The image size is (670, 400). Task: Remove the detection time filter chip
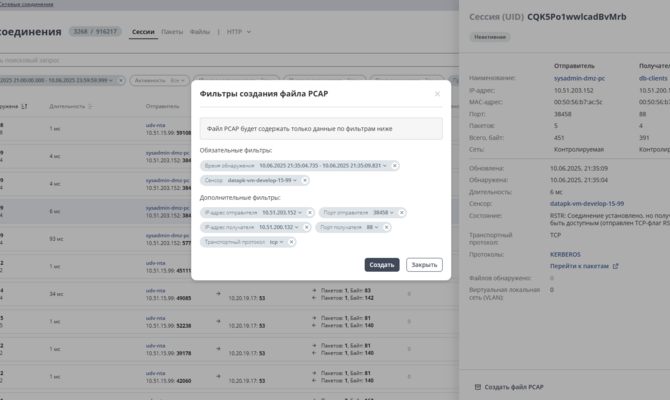(x=395, y=166)
